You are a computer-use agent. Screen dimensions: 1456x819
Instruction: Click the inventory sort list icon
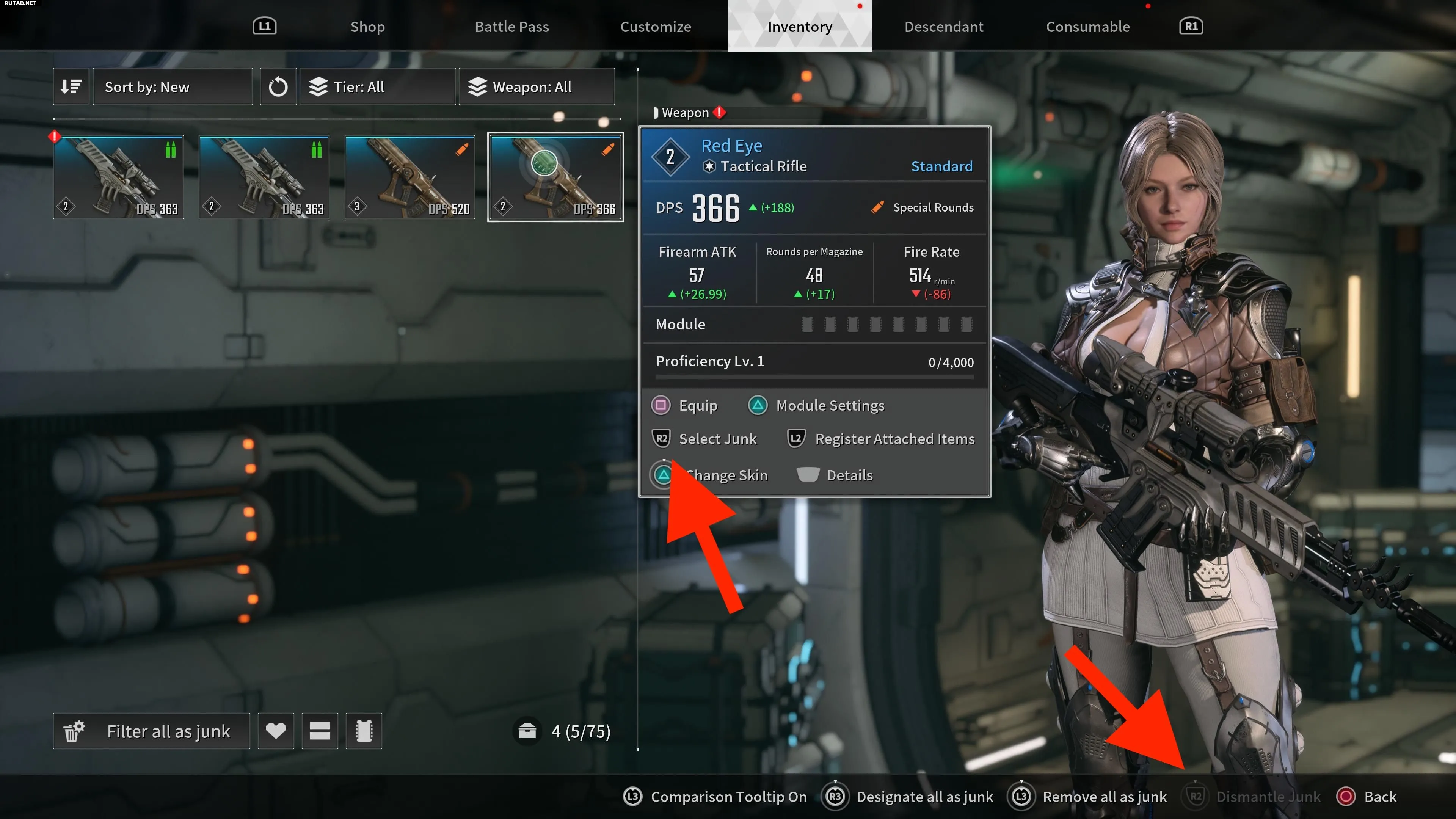[x=71, y=86]
